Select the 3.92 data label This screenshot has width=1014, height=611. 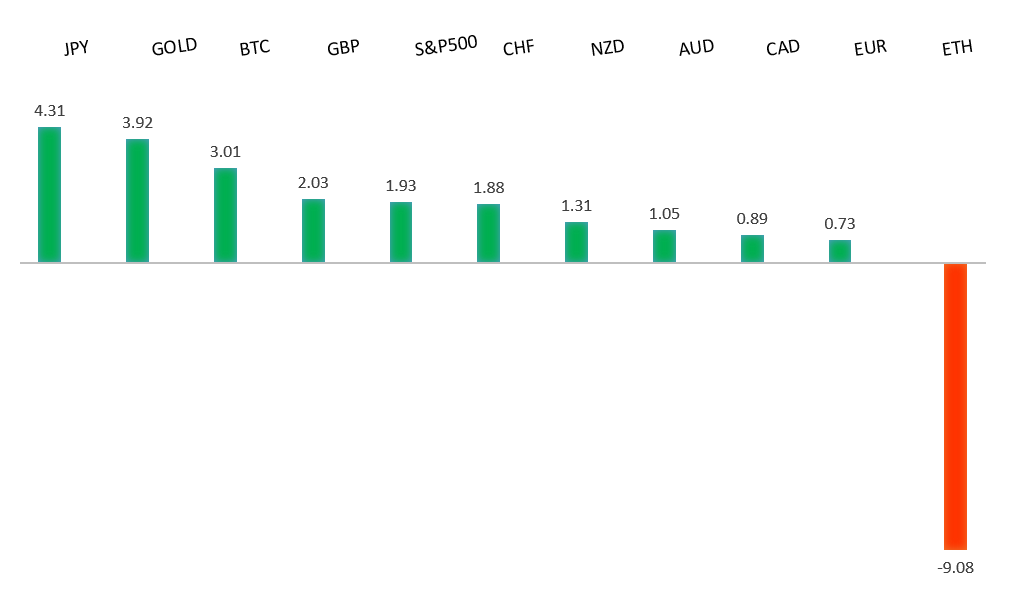[x=137, y=123]
